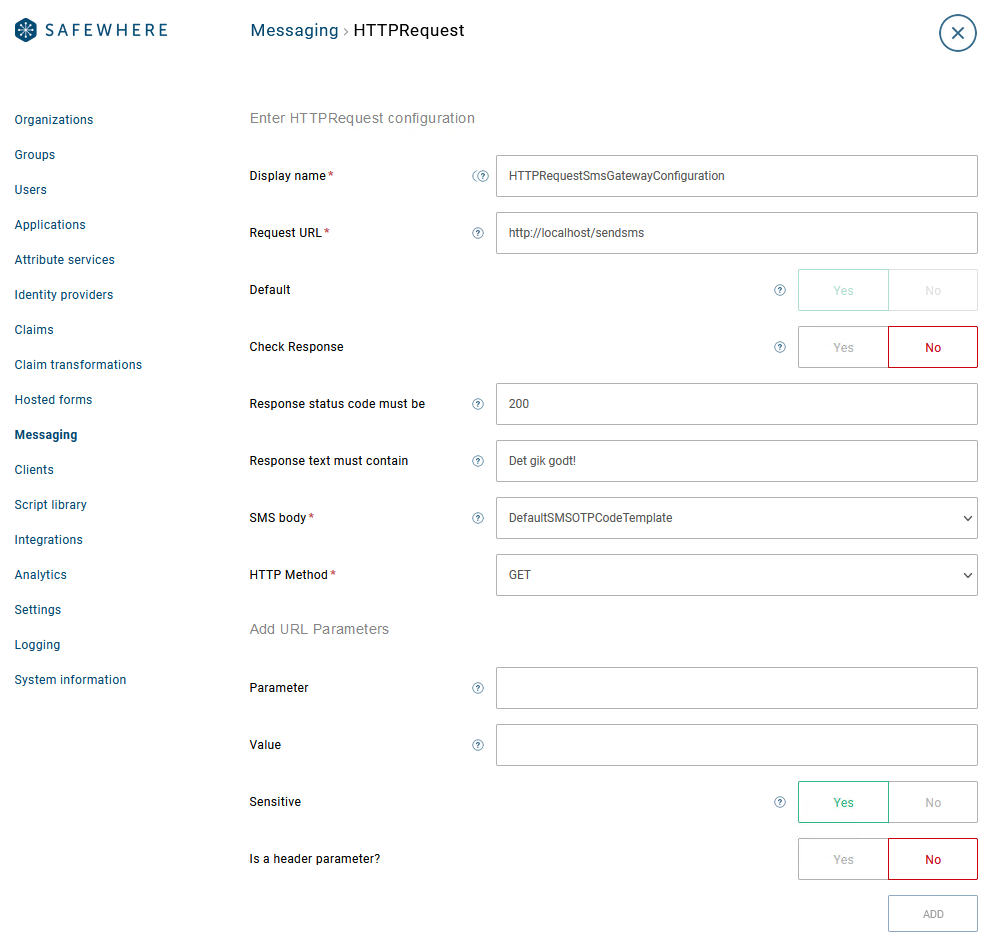This screenshot has height=945, width=994.
Task: Click the Response text must contain field
Action: [736, 461]
